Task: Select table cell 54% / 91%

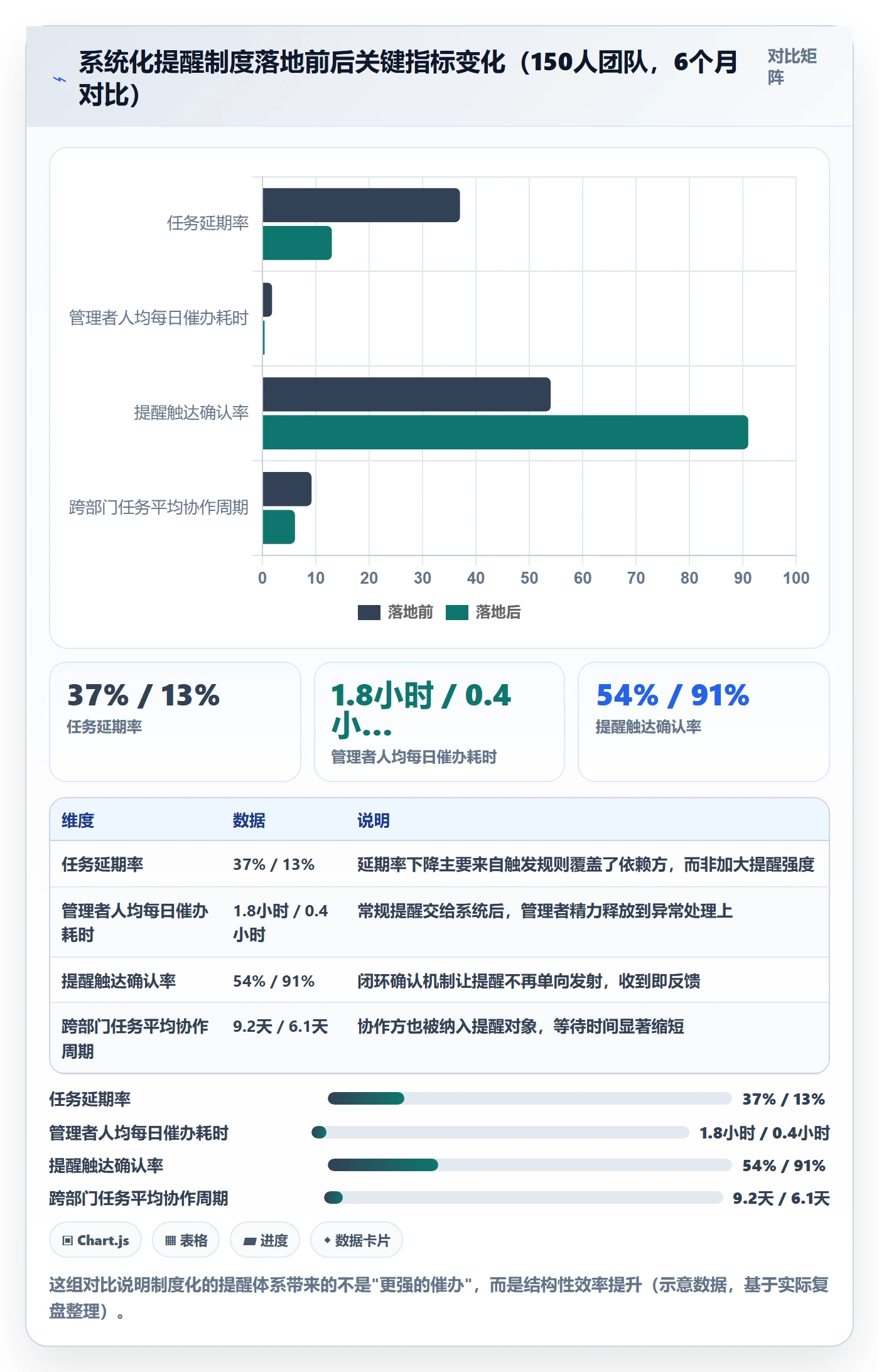Action: click(274, 981)
